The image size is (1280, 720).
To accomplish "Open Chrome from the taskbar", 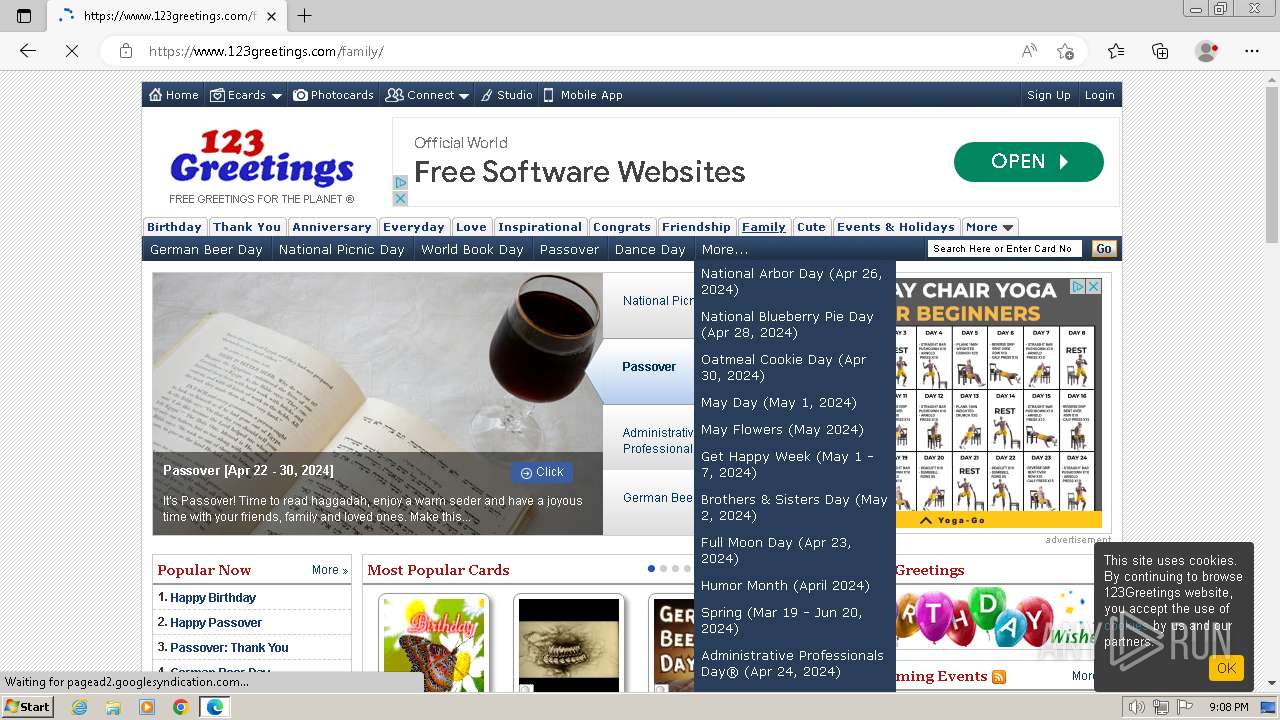I will click(180, 707).
